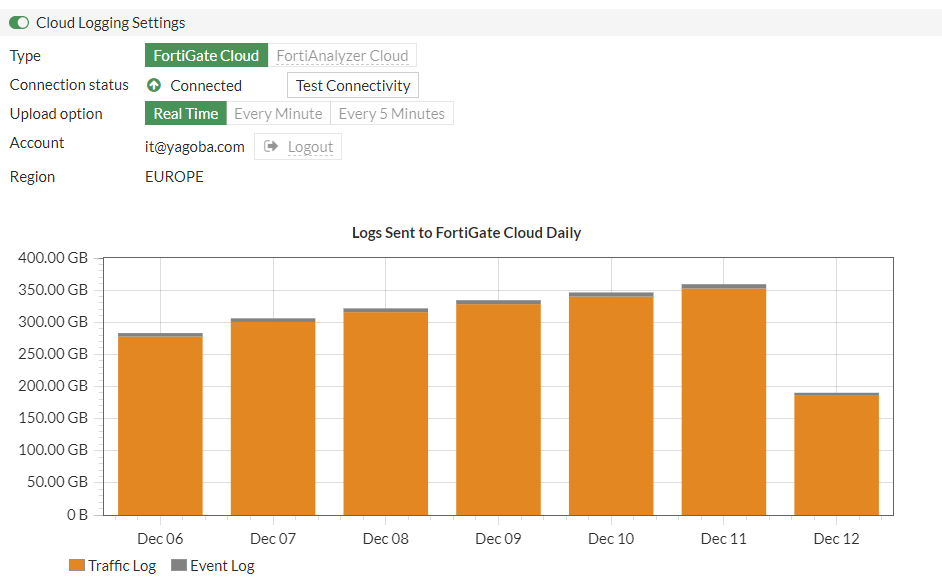Viewport: 942px width, 580px height.
Task: Choose Every Minute upload option
Action: click(x=278, y=114)
